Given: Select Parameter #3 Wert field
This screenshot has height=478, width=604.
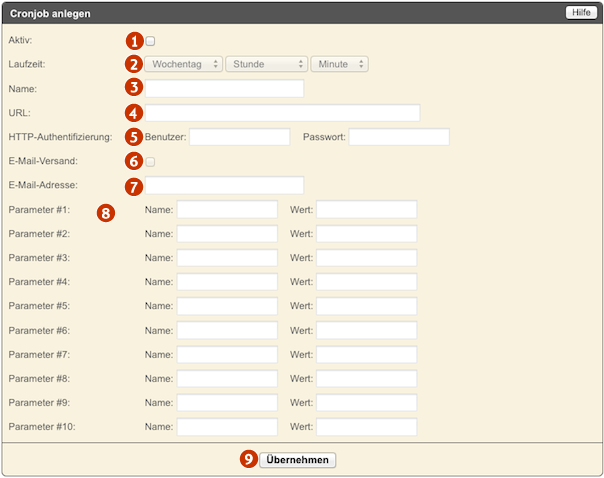Looking at the screenshot, I should (x=367, y=258).
